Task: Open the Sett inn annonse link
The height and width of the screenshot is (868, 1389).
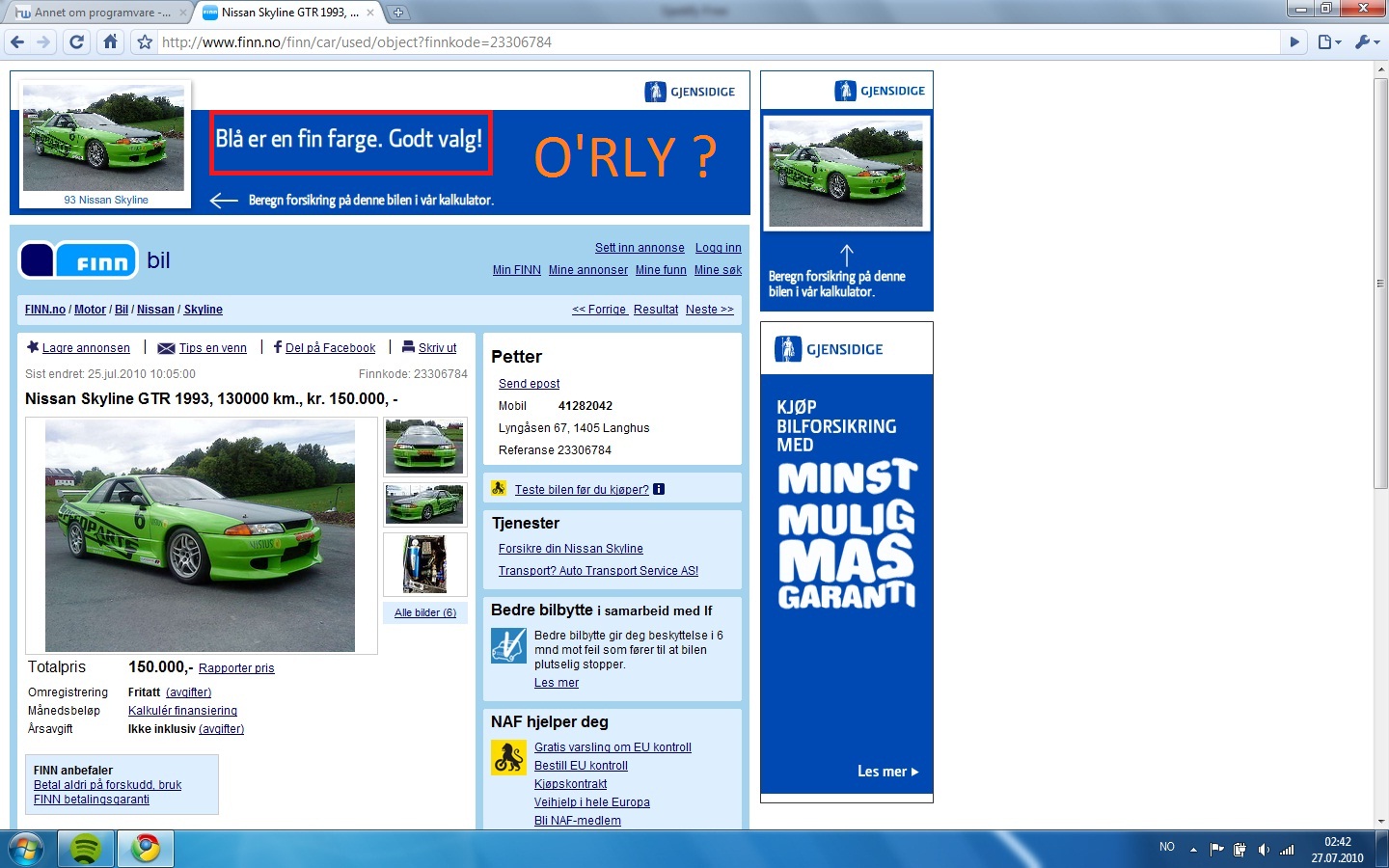Action: point(640,248)
